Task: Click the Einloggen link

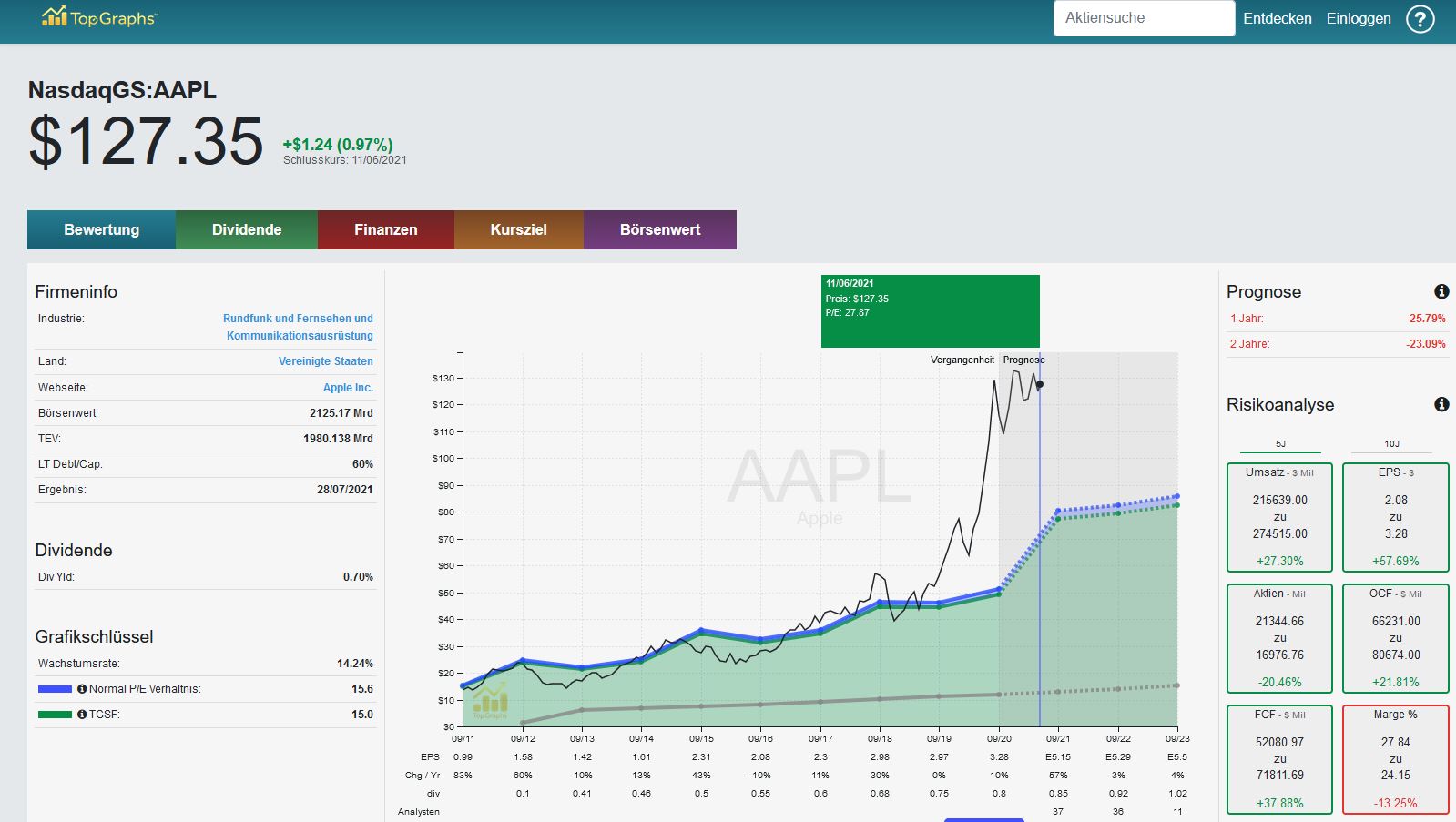Action: (x=1359, y=18)
